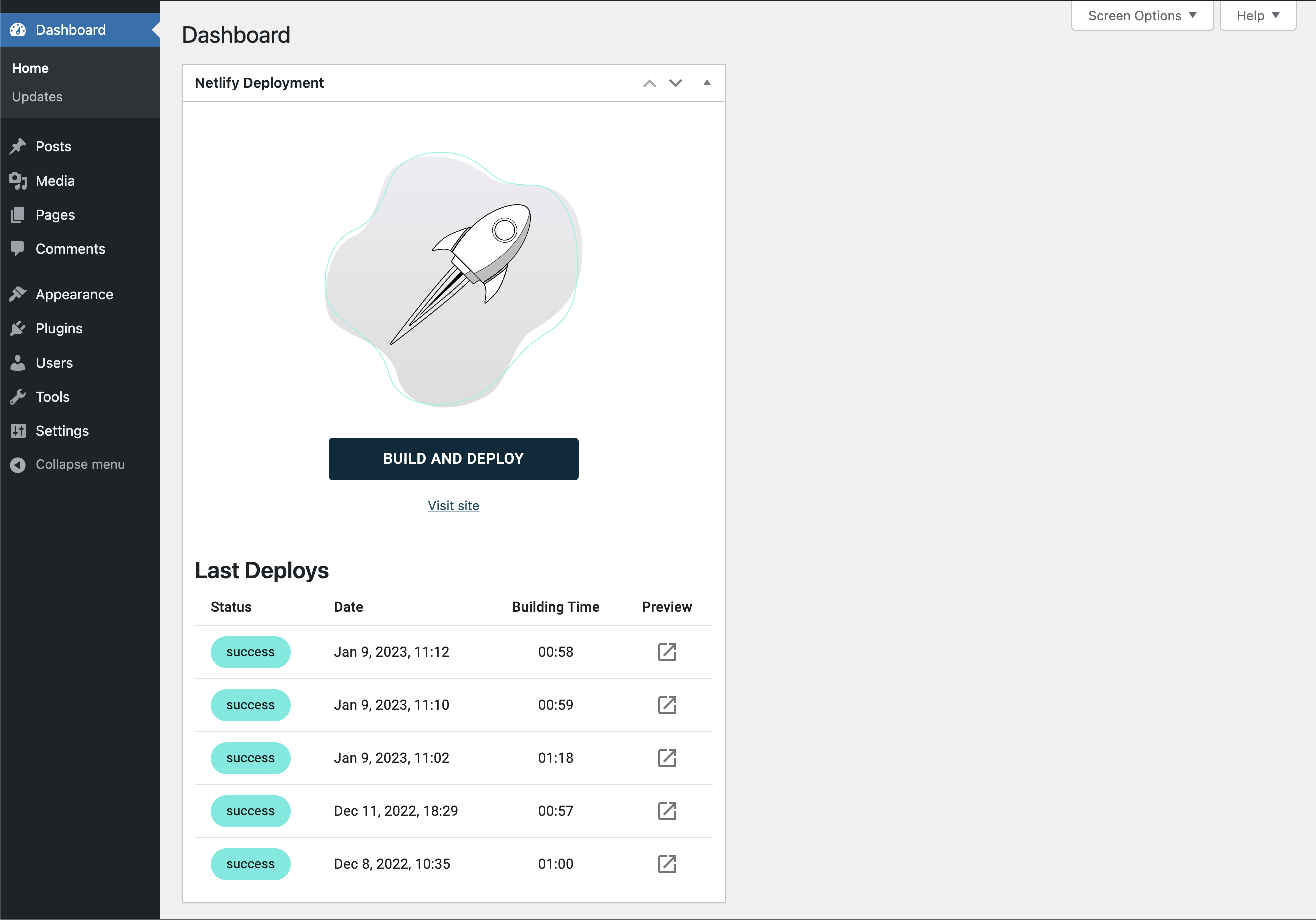
Task: Click the Media icon in sidebar
Action: [18, 181]
